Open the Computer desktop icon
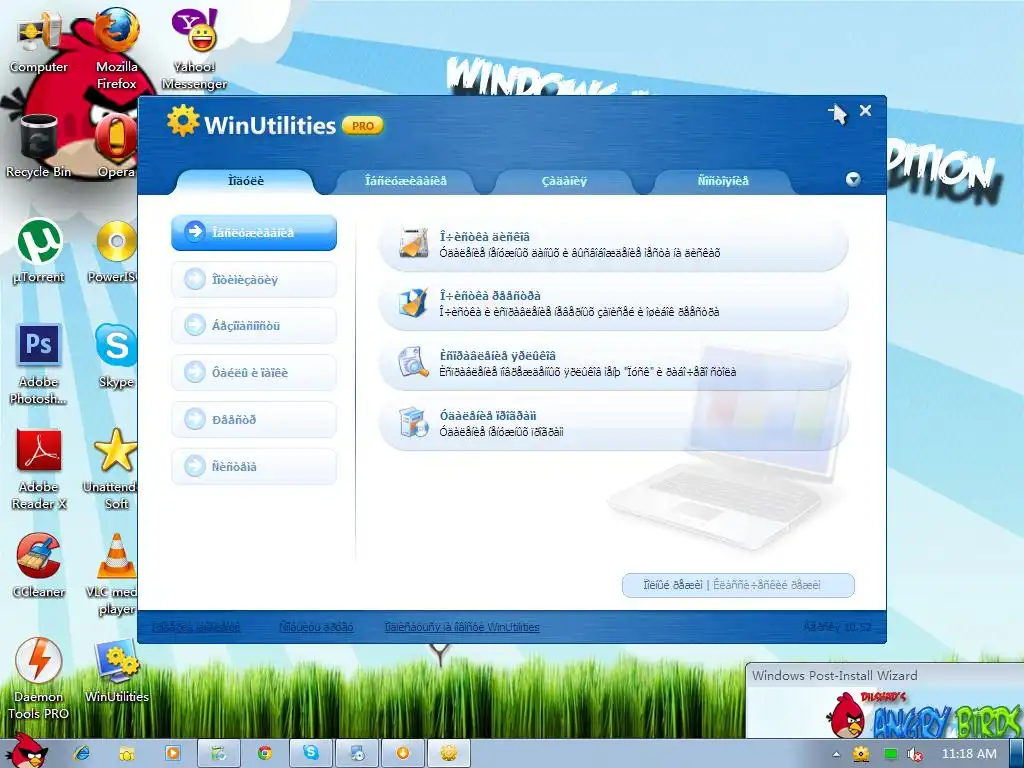The height and width of the screenshot is (768, 1024). [39, 42]
